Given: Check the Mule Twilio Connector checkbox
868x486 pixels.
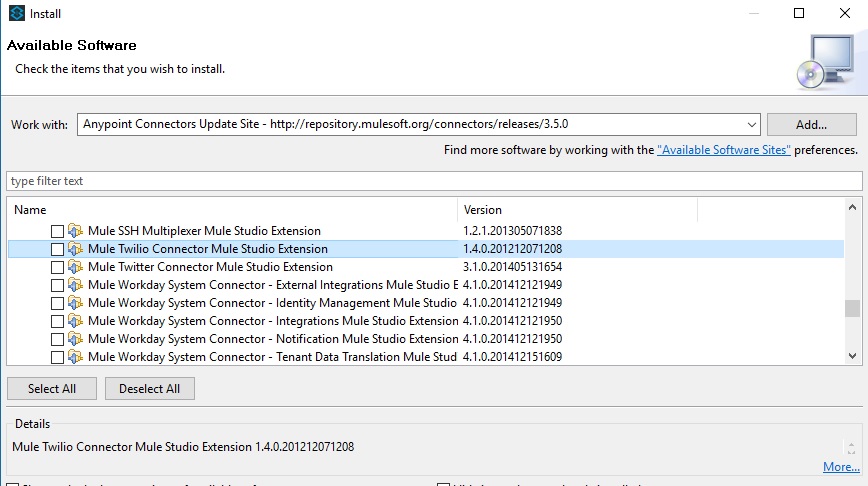Looking at the screenshot, I should pyautogui.click(x=57, y=249).
